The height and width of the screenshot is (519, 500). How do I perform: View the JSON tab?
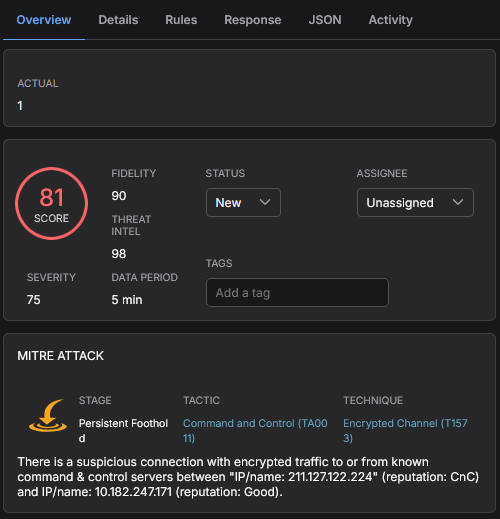pyautogui.click(x=325, y=20)
